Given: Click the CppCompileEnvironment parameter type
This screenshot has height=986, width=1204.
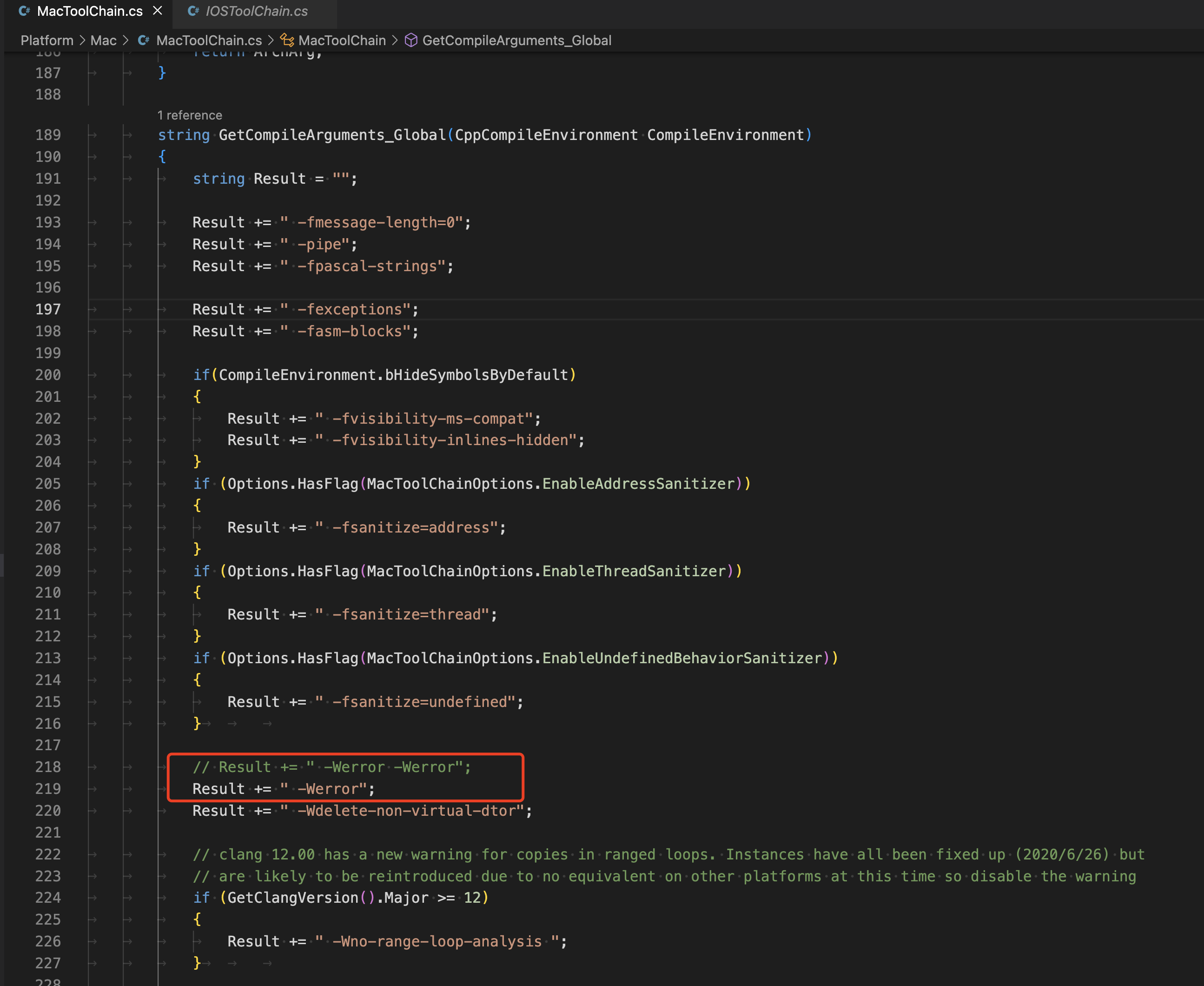Looking at the screenshot, I should 546,135.
